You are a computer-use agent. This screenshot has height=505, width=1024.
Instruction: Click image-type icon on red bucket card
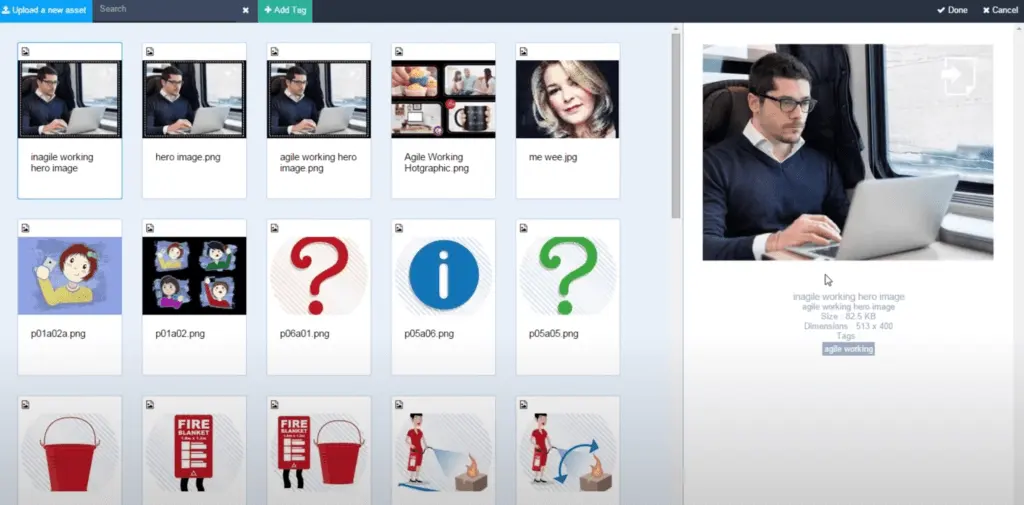coord(25,404)
